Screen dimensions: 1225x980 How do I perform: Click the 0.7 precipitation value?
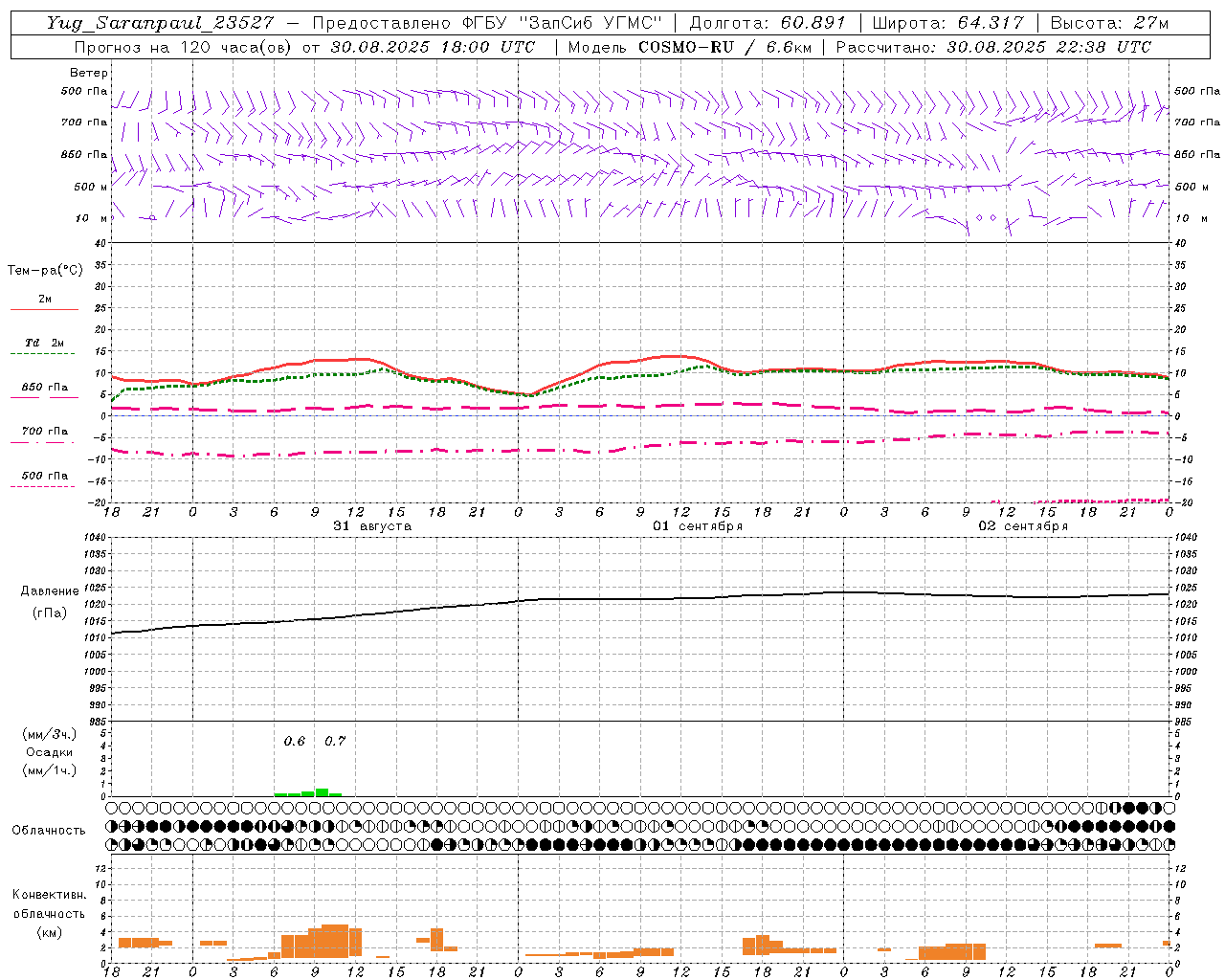click(335, 742)
